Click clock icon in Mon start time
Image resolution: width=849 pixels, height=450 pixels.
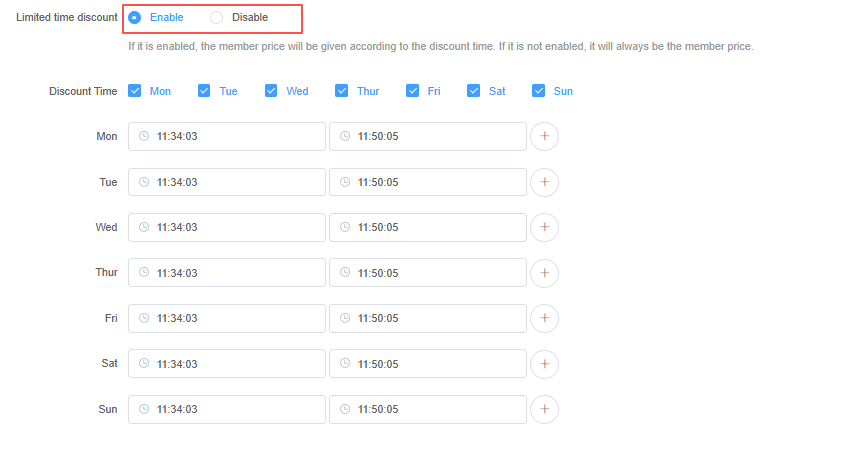click(144, 137)
